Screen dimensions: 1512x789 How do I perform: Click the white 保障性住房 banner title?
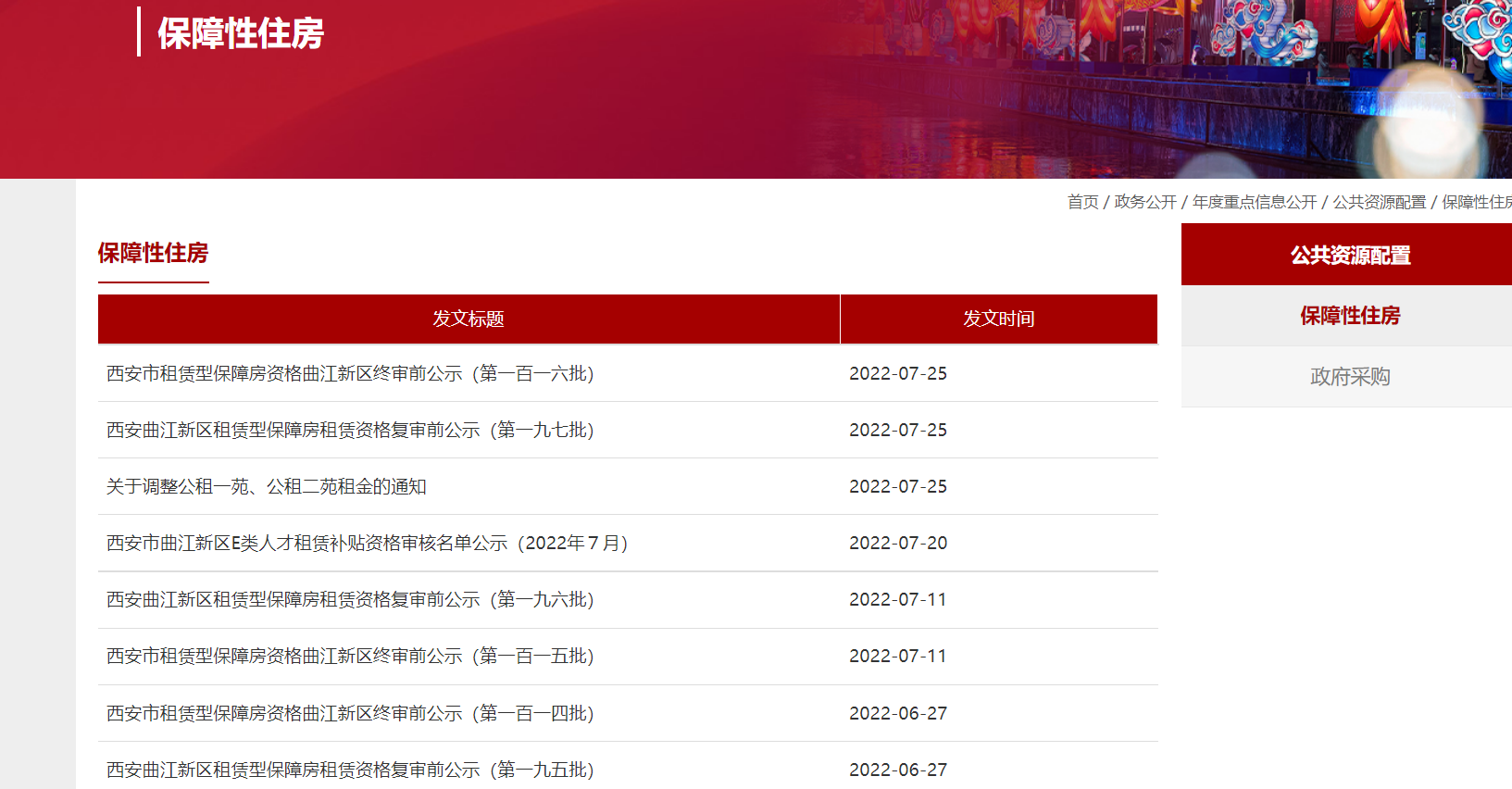241,33
